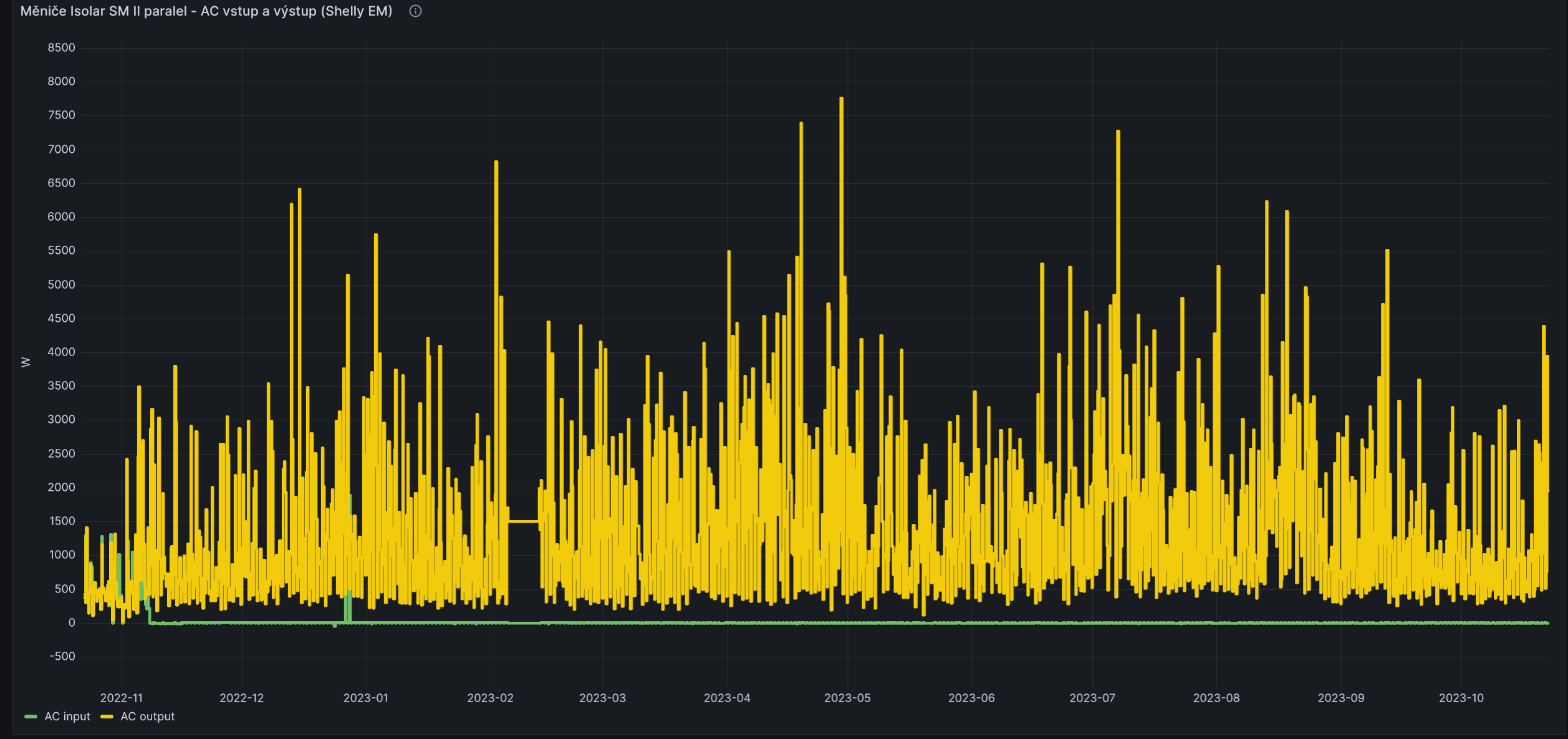Open green AC input color swatch
1568x739 pixels.
[x=31, y=717]
